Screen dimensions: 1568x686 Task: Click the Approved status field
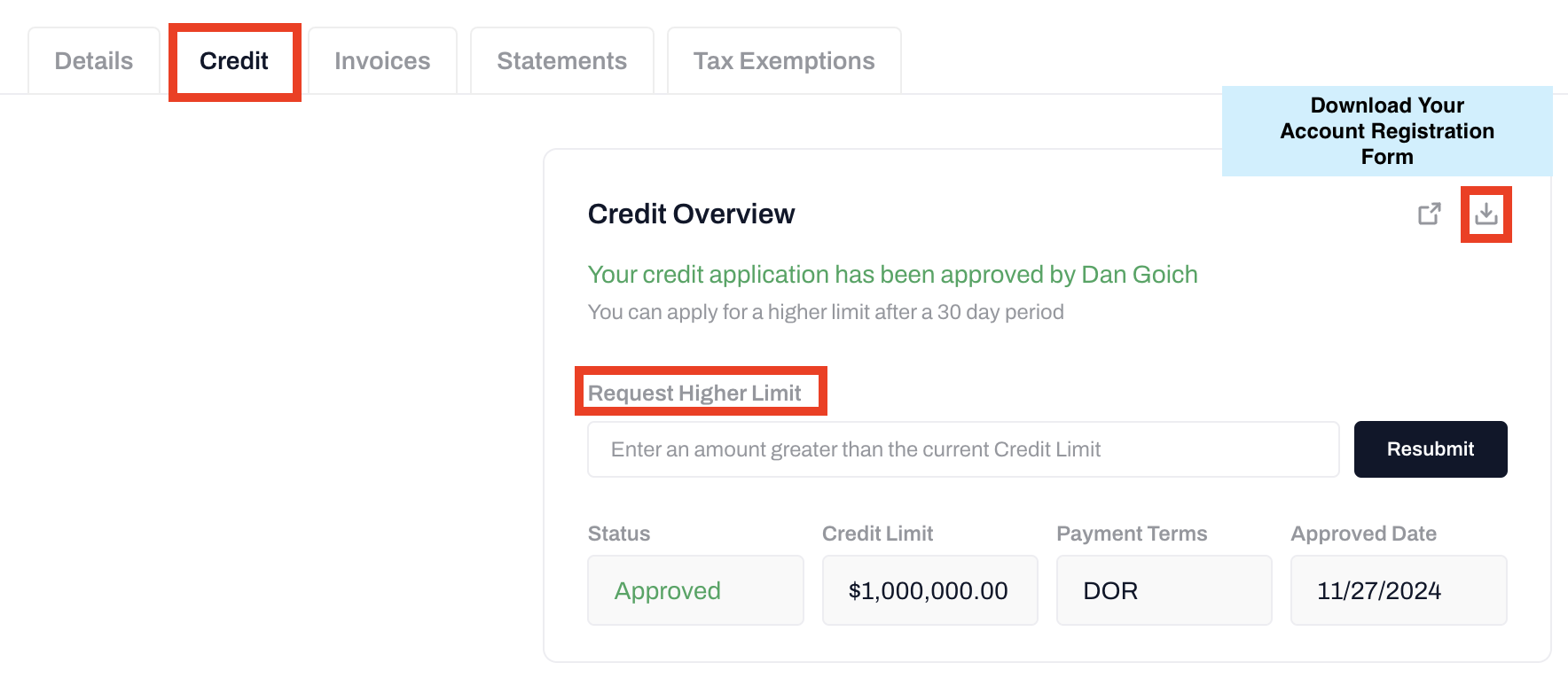click(x=695, y=590)
